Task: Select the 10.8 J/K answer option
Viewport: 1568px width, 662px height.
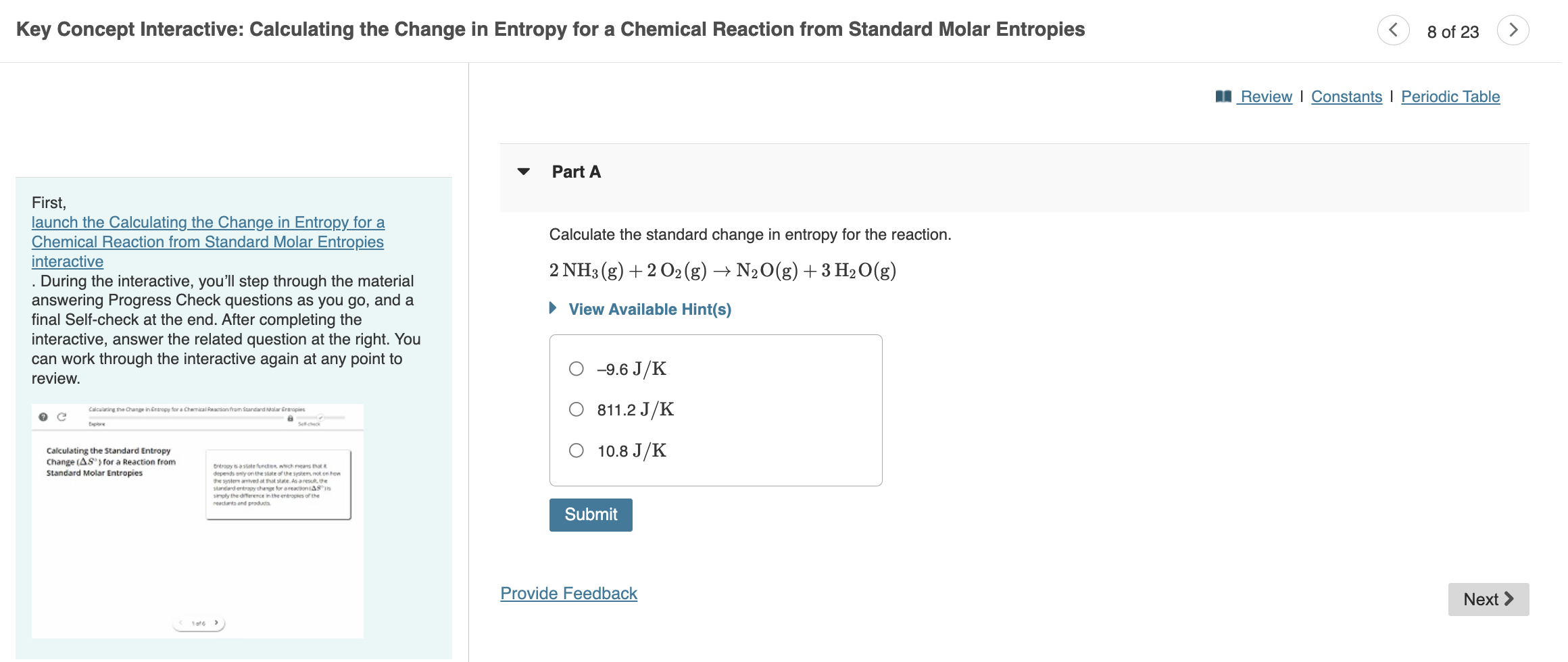Action: tap(576, 451)
